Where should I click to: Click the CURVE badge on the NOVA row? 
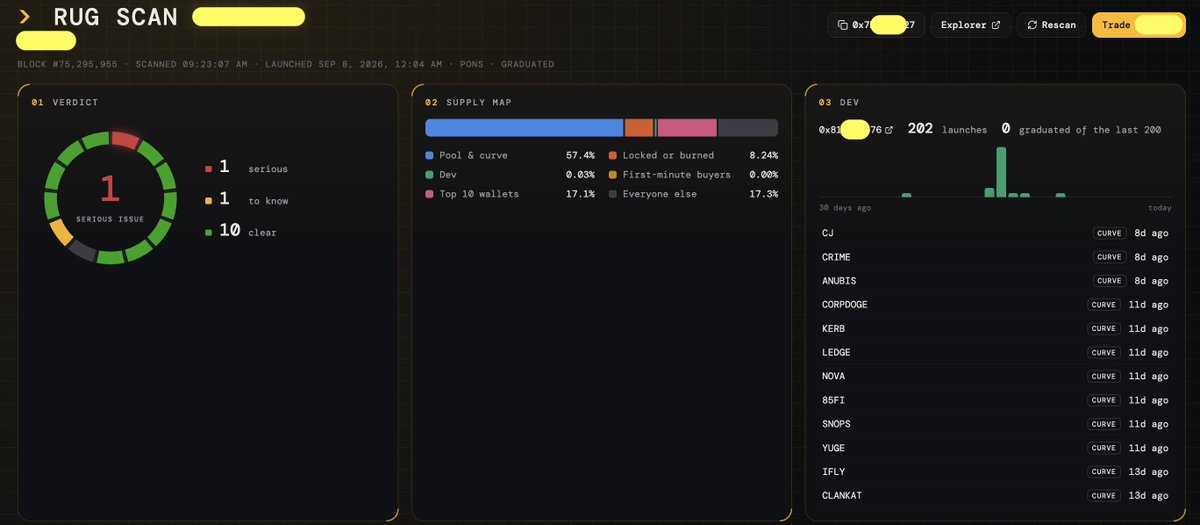point(1104,377)
